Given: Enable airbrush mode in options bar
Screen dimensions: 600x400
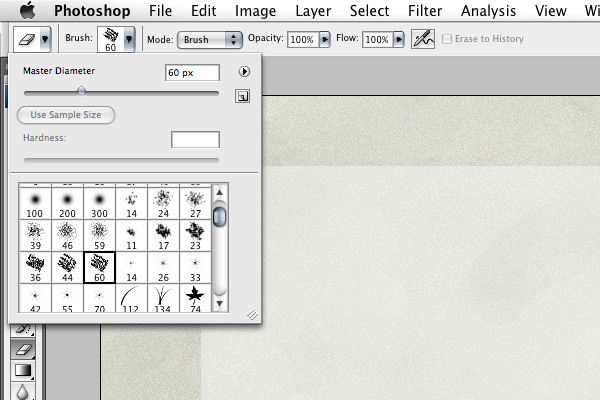Looking at the screenshot, I should point(423,39).
